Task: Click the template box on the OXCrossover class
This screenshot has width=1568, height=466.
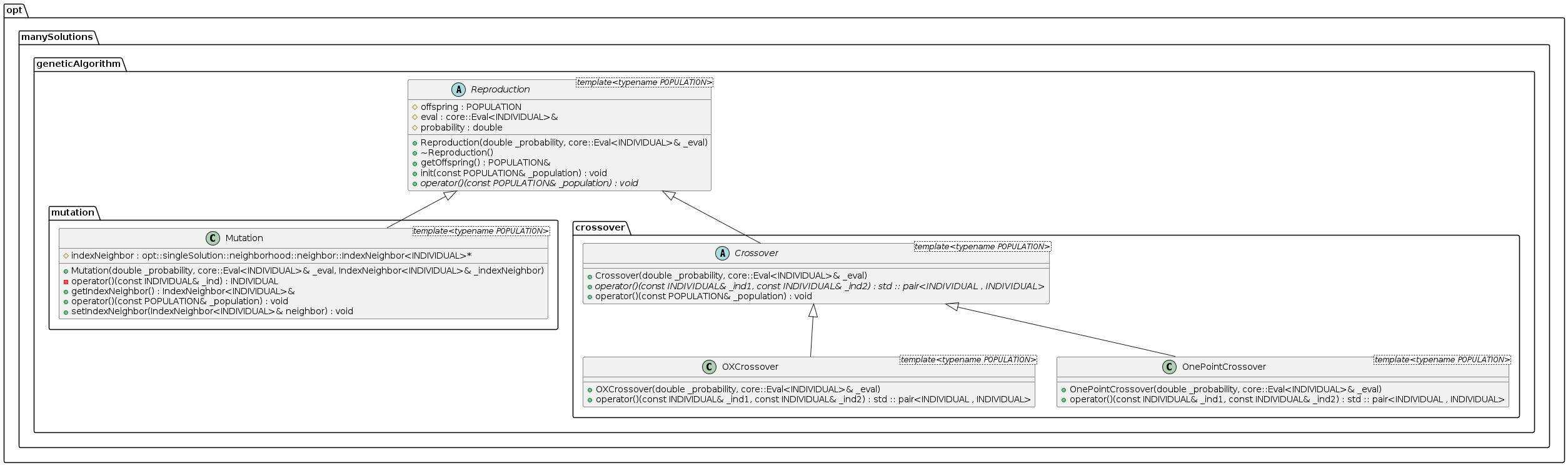Action: 968,360
